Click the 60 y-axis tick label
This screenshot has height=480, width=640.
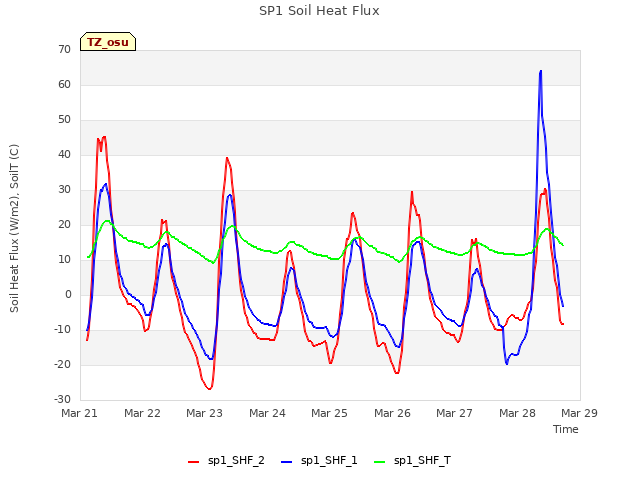(x=64, y=84)
